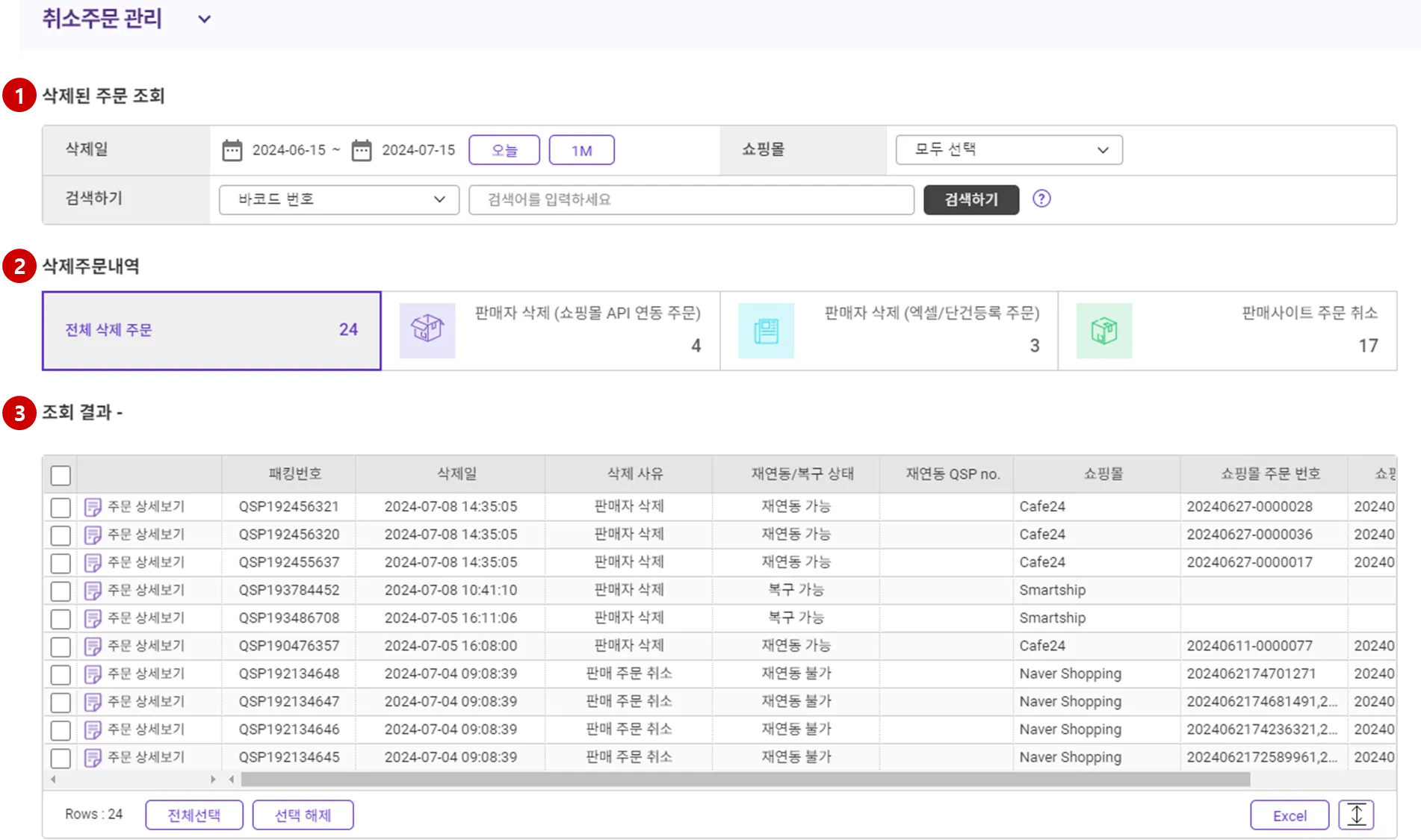Focus the 검색어를 입력하세요 search field
This screenshot has height=840, width=1421.
[691, 199]
